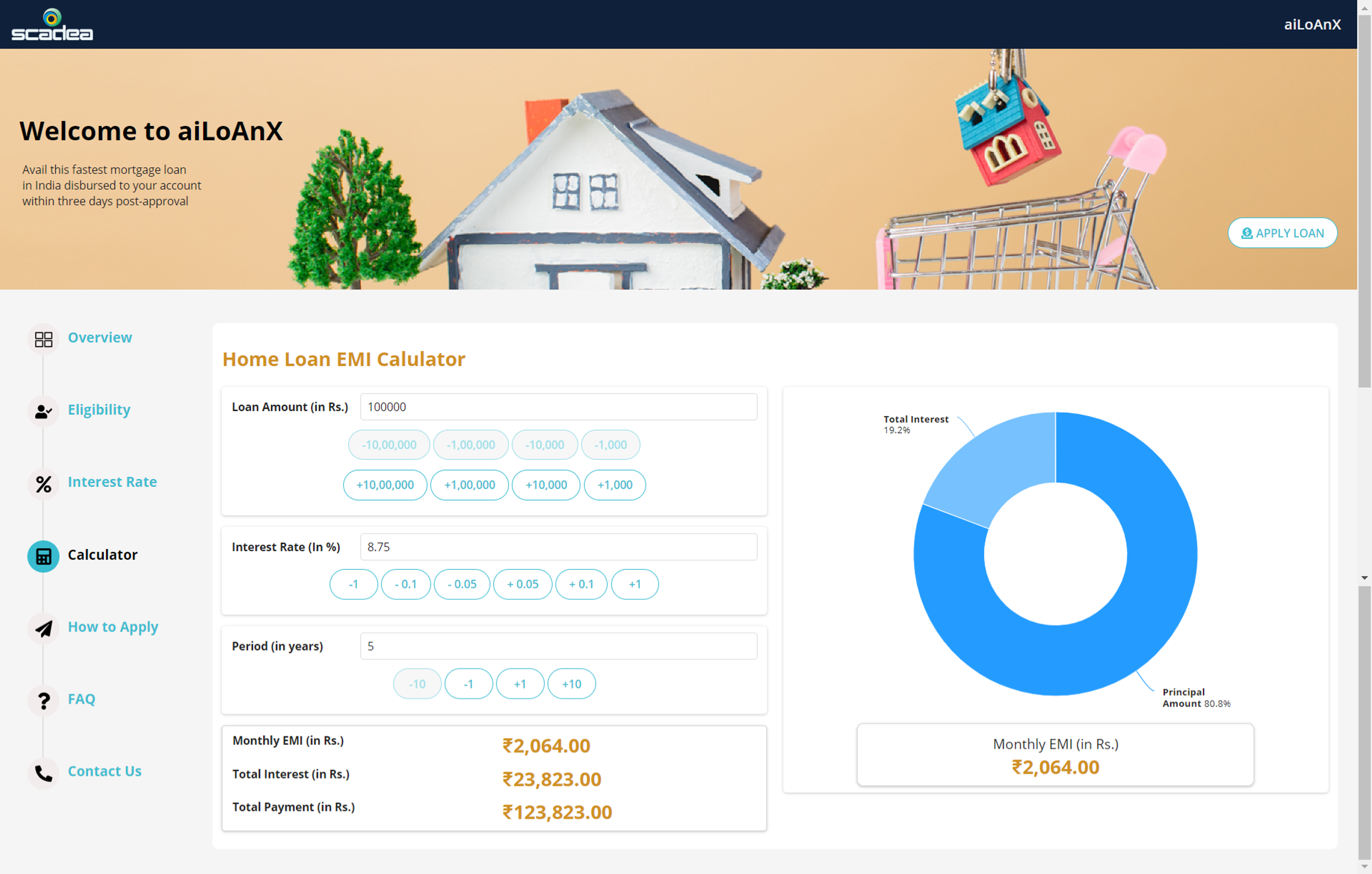Click the Principal Amount 80.8% chart label
Screen dimensions: 1372x874
click(x=1196, y=698)
